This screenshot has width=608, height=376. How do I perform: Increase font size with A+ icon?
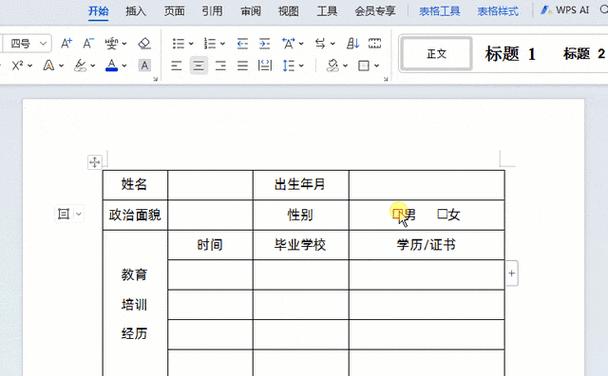(x=66, y=43)
